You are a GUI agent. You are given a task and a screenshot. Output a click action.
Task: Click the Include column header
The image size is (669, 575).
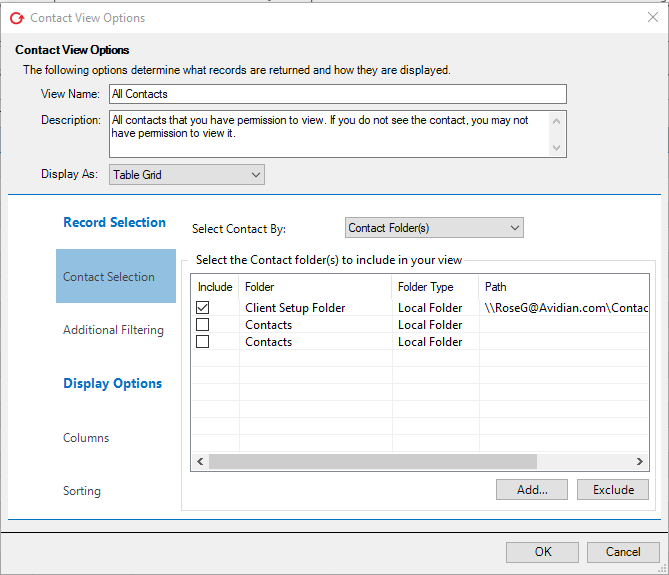[215, 287]
